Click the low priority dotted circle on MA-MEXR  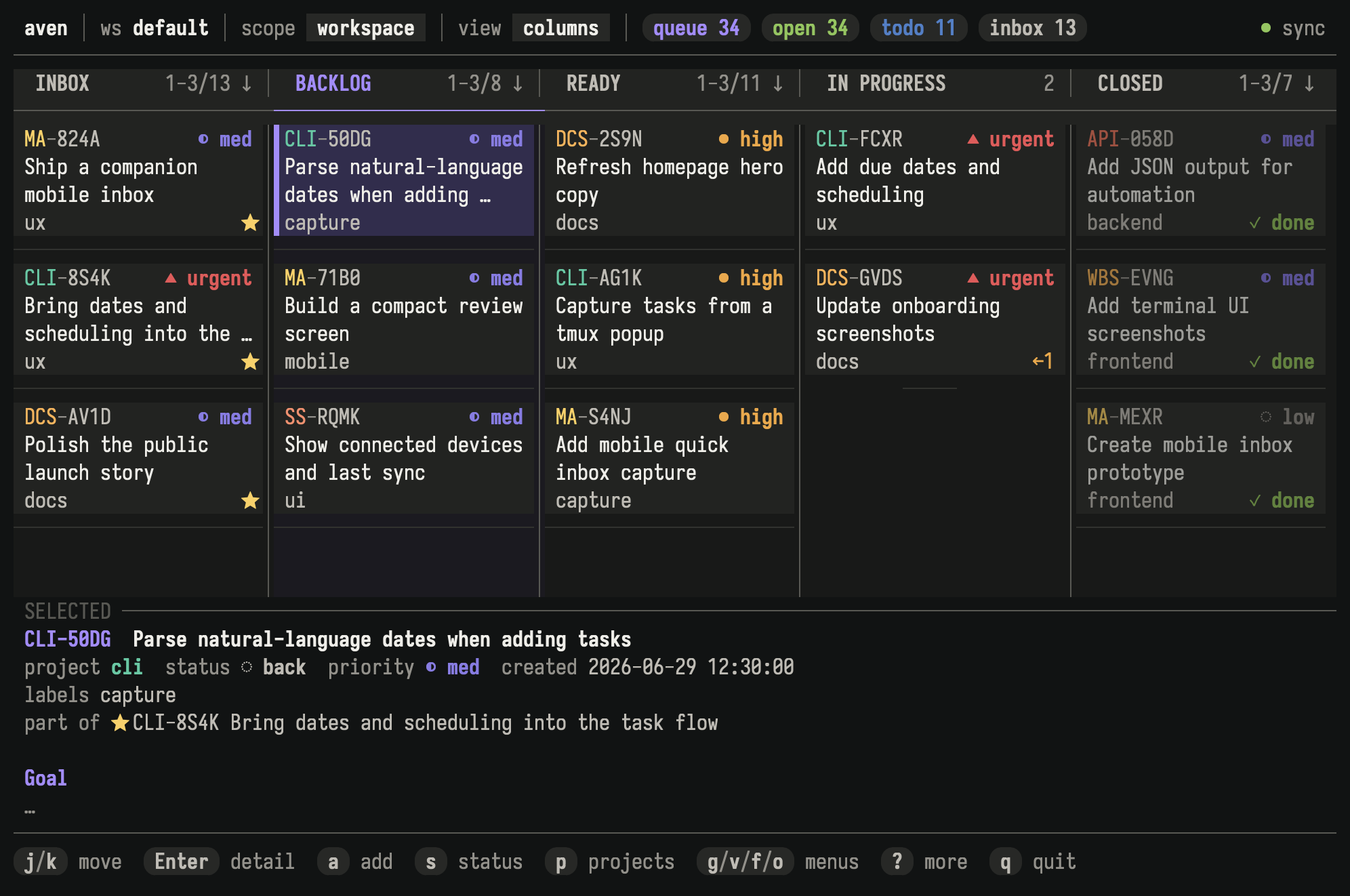1266,417
